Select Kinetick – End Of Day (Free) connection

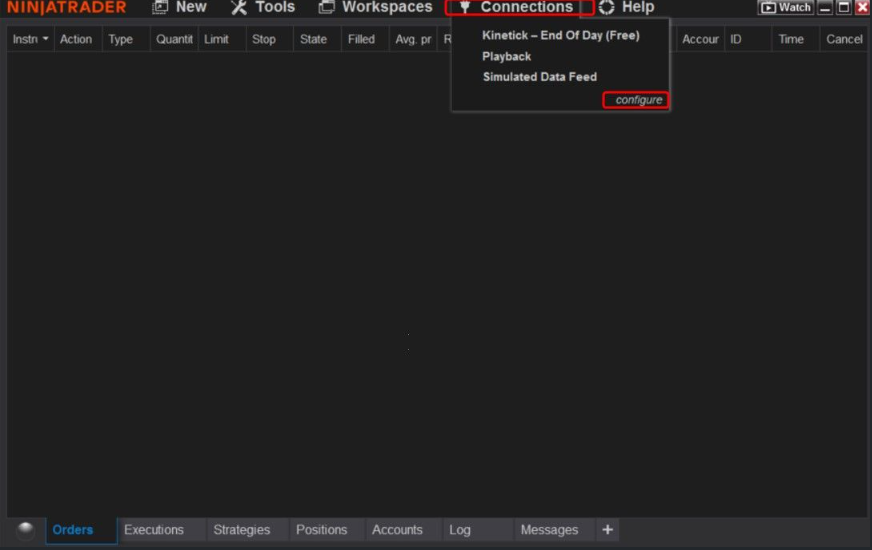coord(561,36)
